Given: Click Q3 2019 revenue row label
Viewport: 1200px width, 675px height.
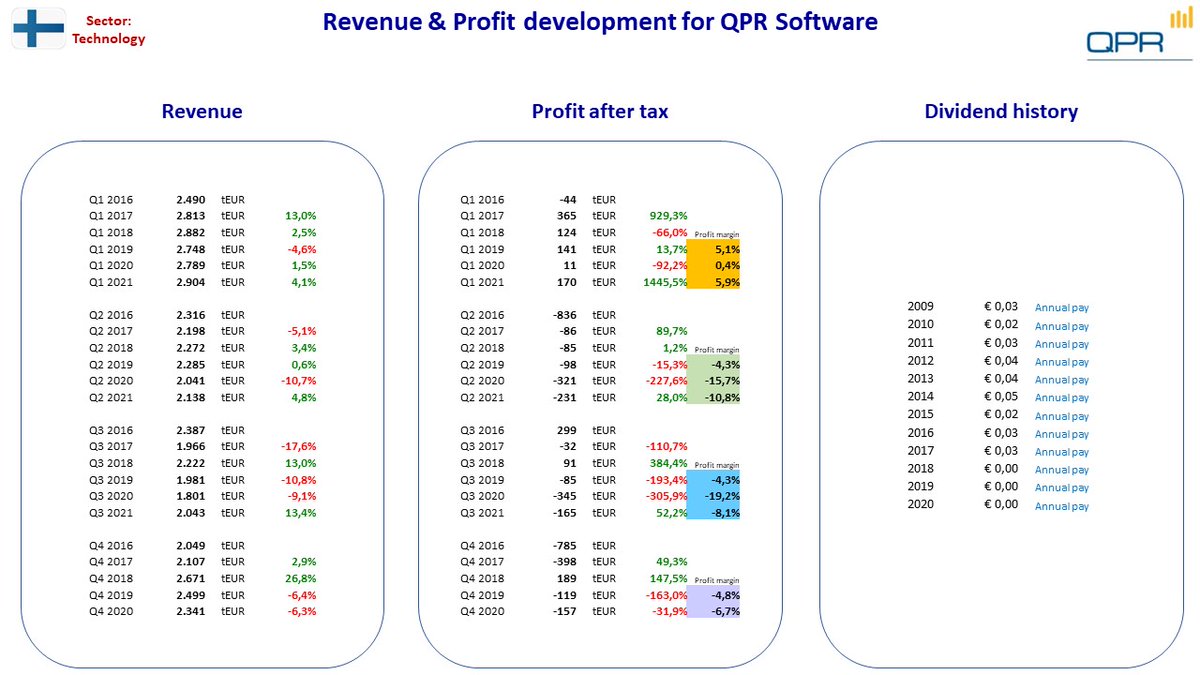Looking at the screenshot, I should (111, 480).
